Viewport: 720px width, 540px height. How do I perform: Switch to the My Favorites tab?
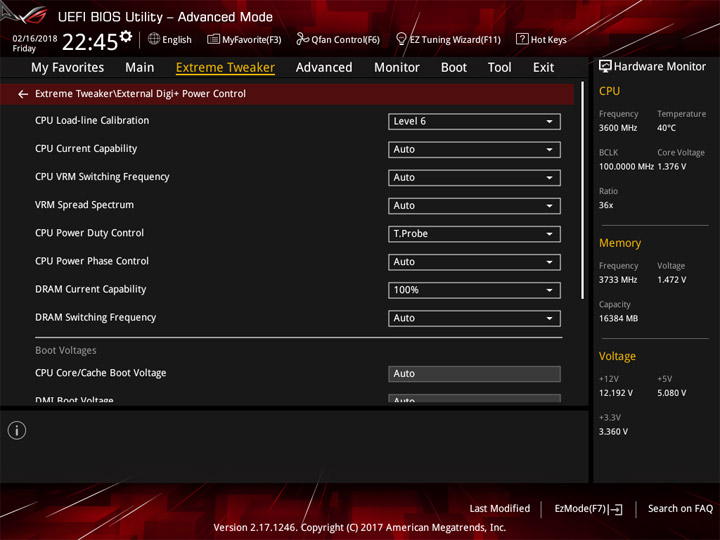(x=68, y=68)
